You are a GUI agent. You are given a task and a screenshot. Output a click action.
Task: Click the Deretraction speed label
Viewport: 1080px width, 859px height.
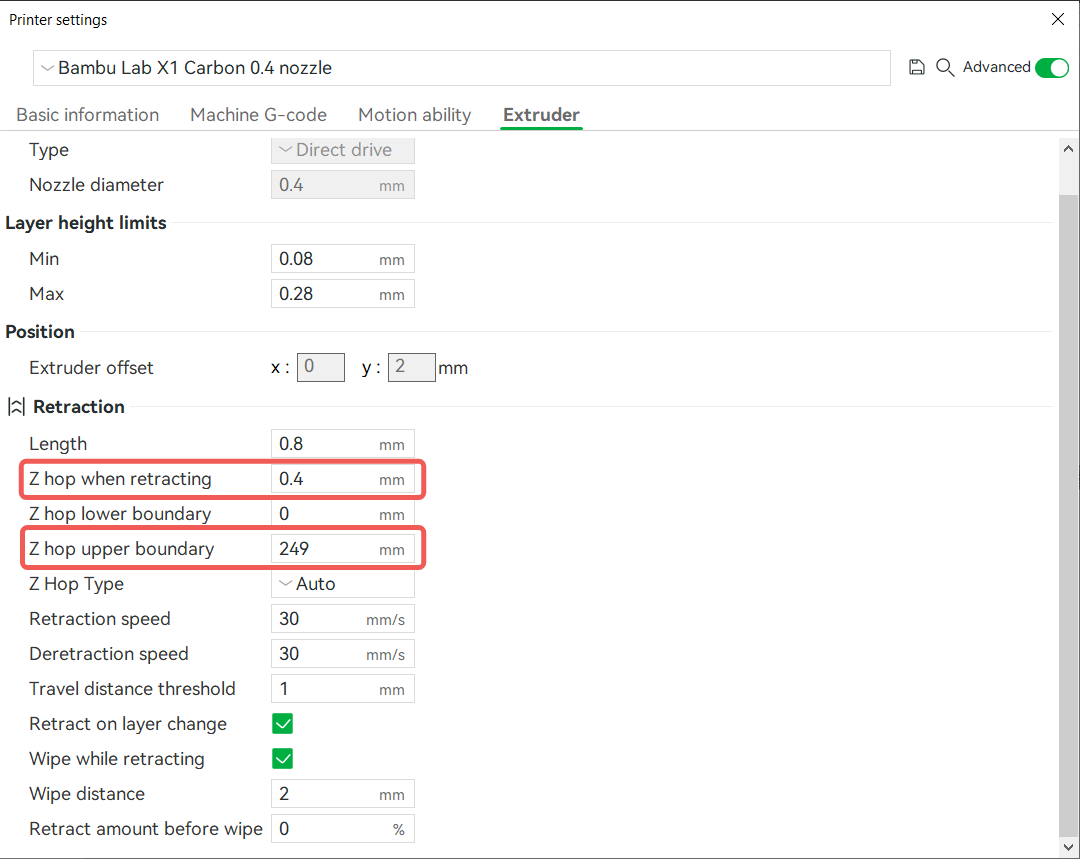[x=108, y=654]
